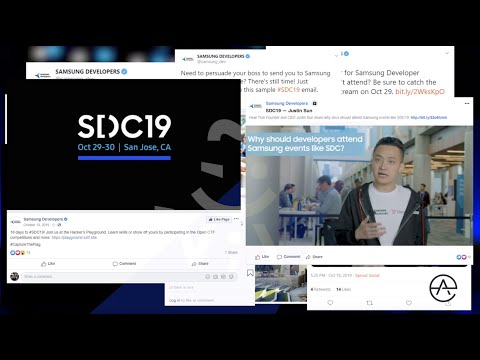Viewport: 480px width, 360px height.
Task: Click the Samsung logo avatar on the video post
Action: point(256,106)
